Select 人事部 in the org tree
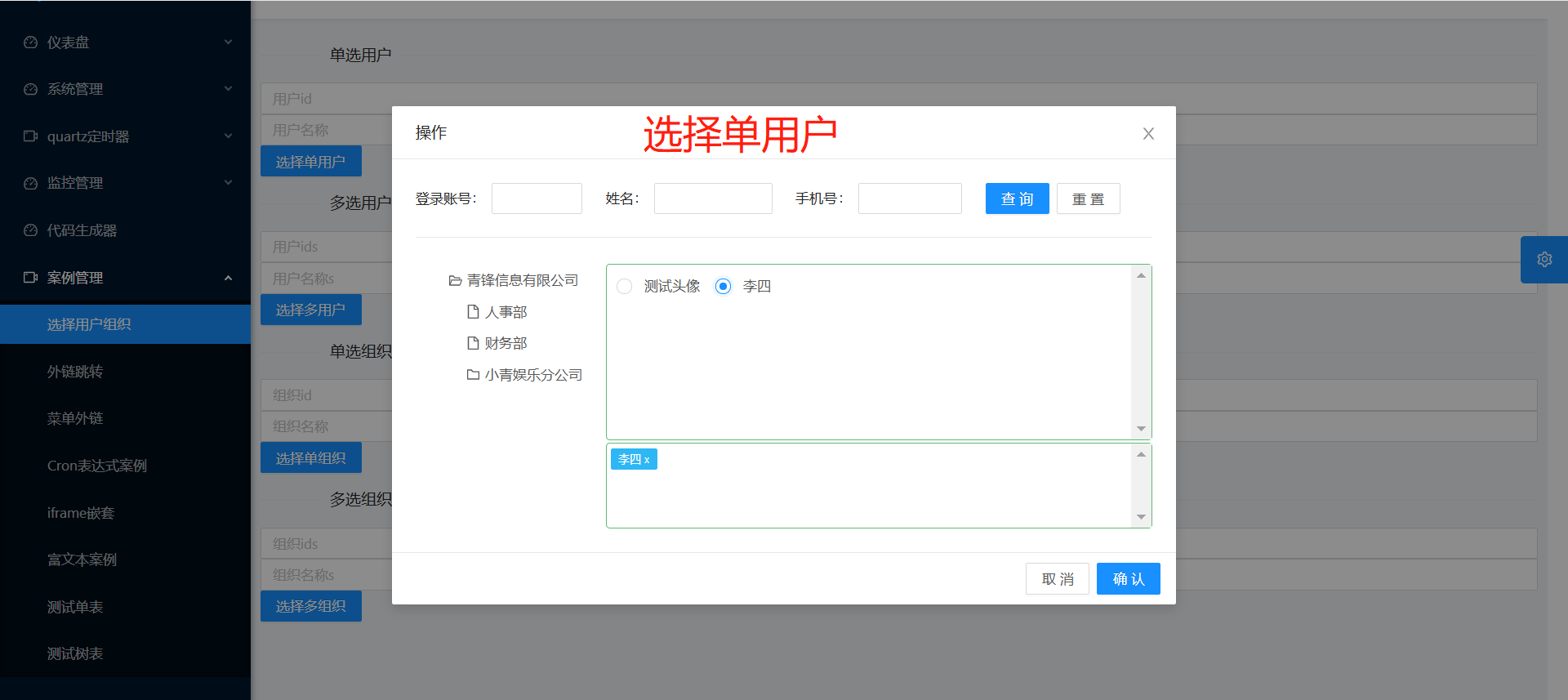Image resolution: width=1568 pixels, height=700 pixels. tap(506, 312)
